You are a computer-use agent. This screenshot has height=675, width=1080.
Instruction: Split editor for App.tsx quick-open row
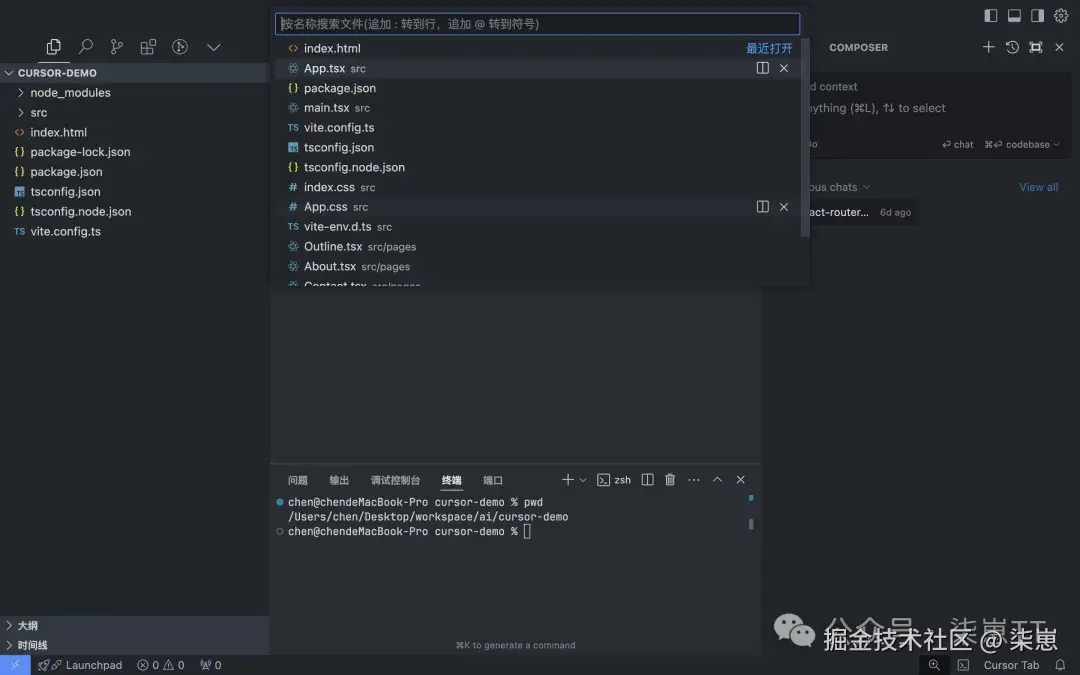[762, 68]
